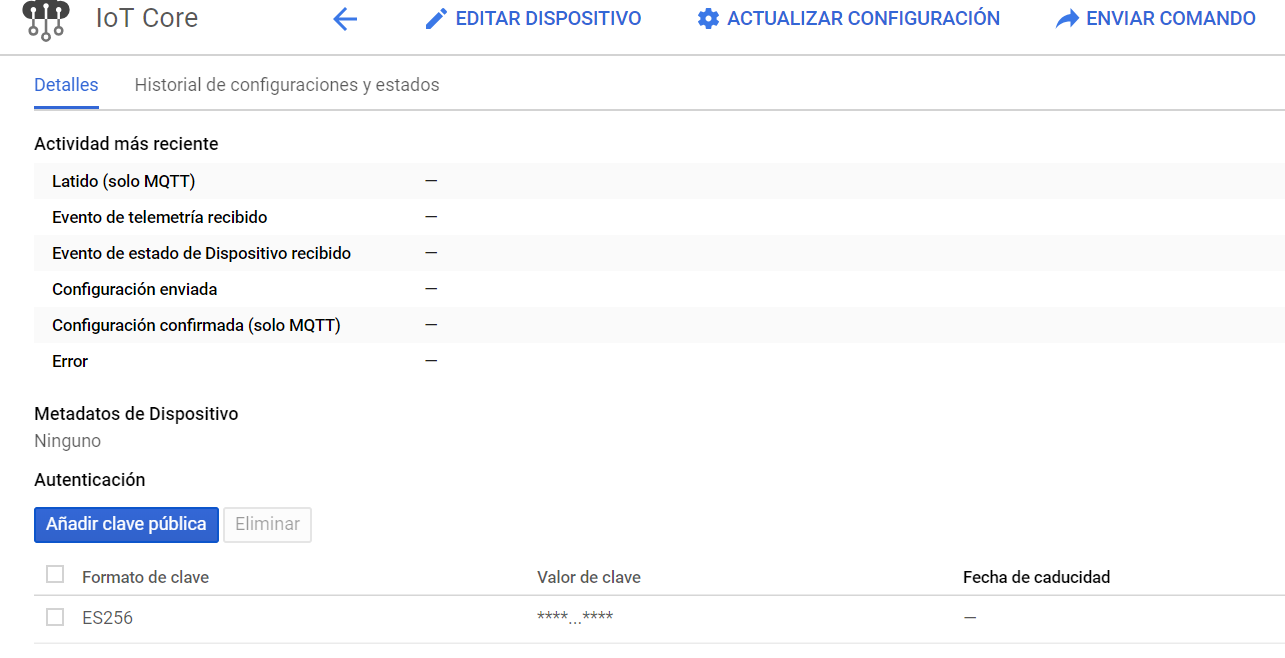Click Ninguno under Metadatos de Dispositivo
Viewport: 1285px width, 658px height.
click(67, 440)
